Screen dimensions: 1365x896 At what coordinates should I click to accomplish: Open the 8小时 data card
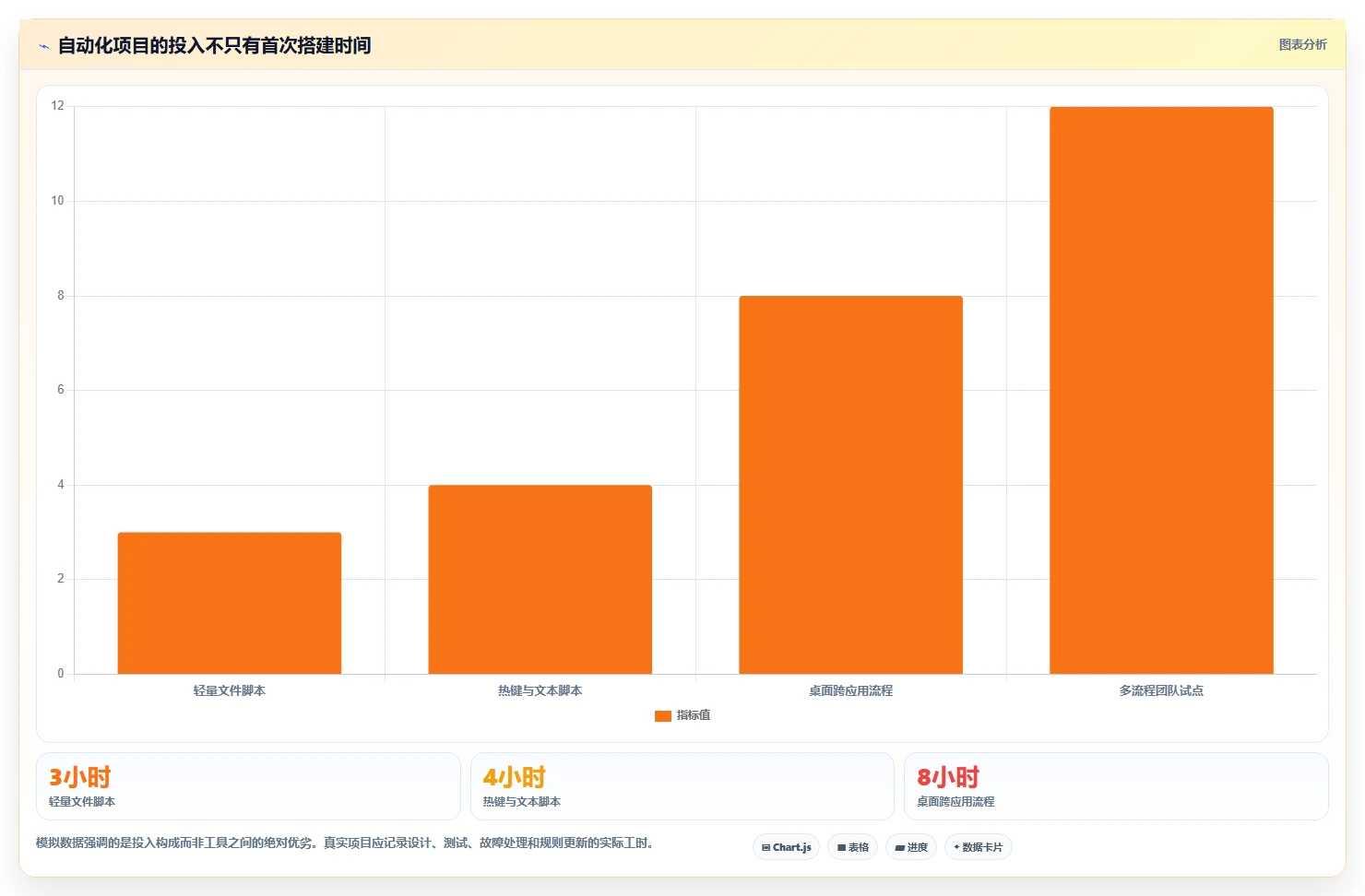click(1116, 786)
